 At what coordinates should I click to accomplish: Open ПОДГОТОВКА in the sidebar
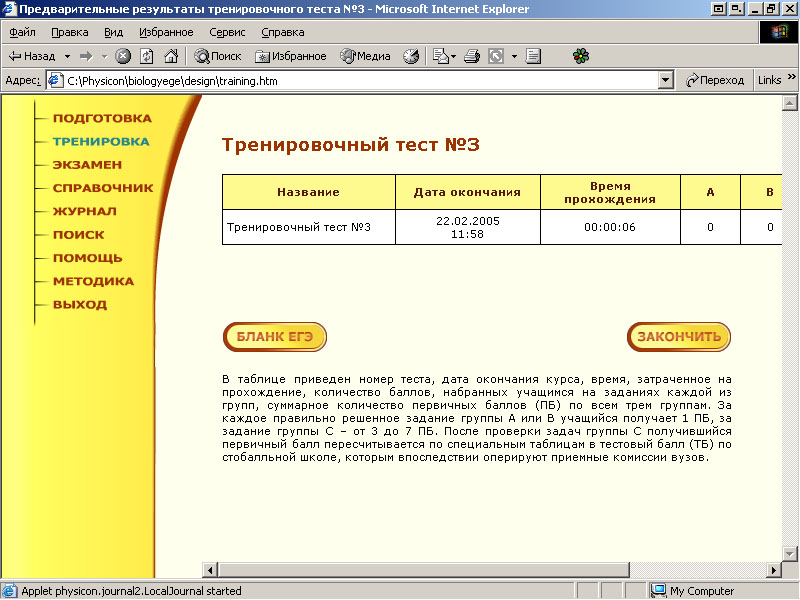pos(102,118)
